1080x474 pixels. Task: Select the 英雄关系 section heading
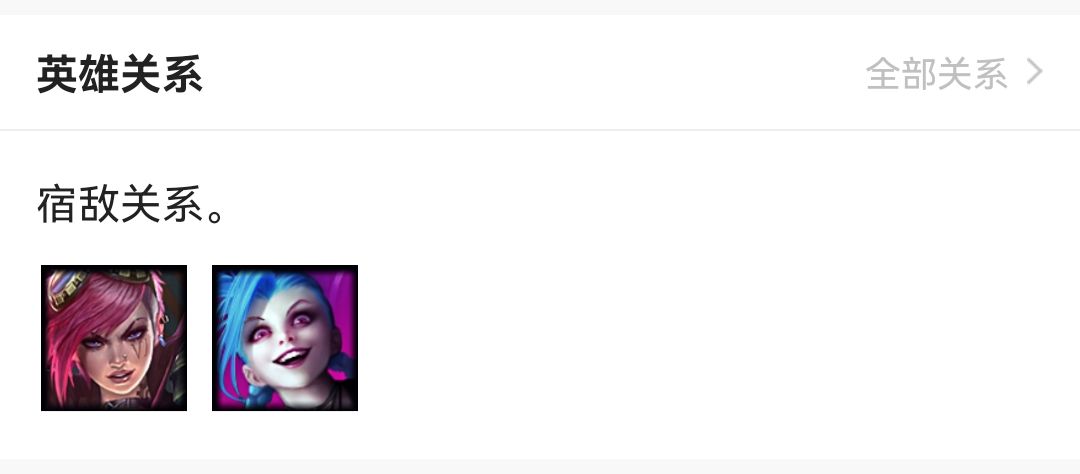pos(119,74)
